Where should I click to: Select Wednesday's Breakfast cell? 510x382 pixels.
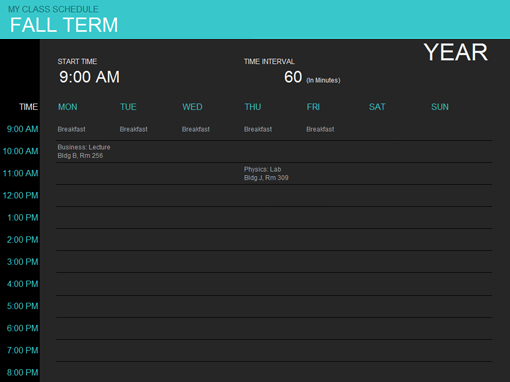196,129
